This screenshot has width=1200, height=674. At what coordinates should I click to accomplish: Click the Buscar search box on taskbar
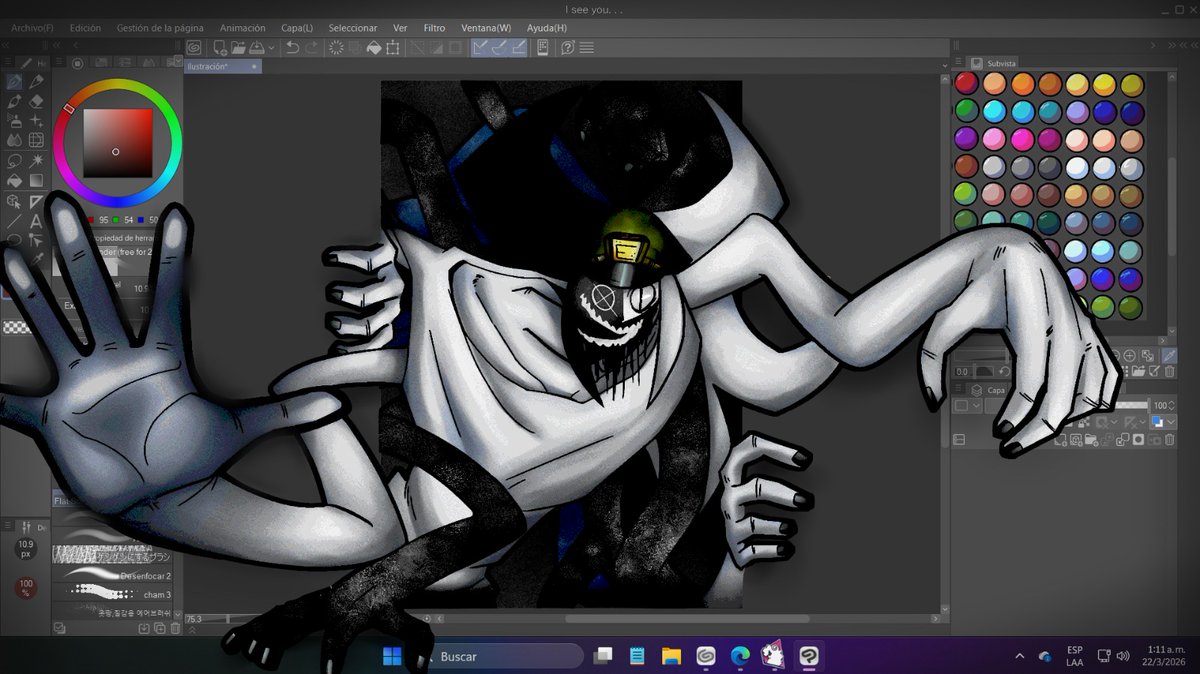[x=499, y=656]
